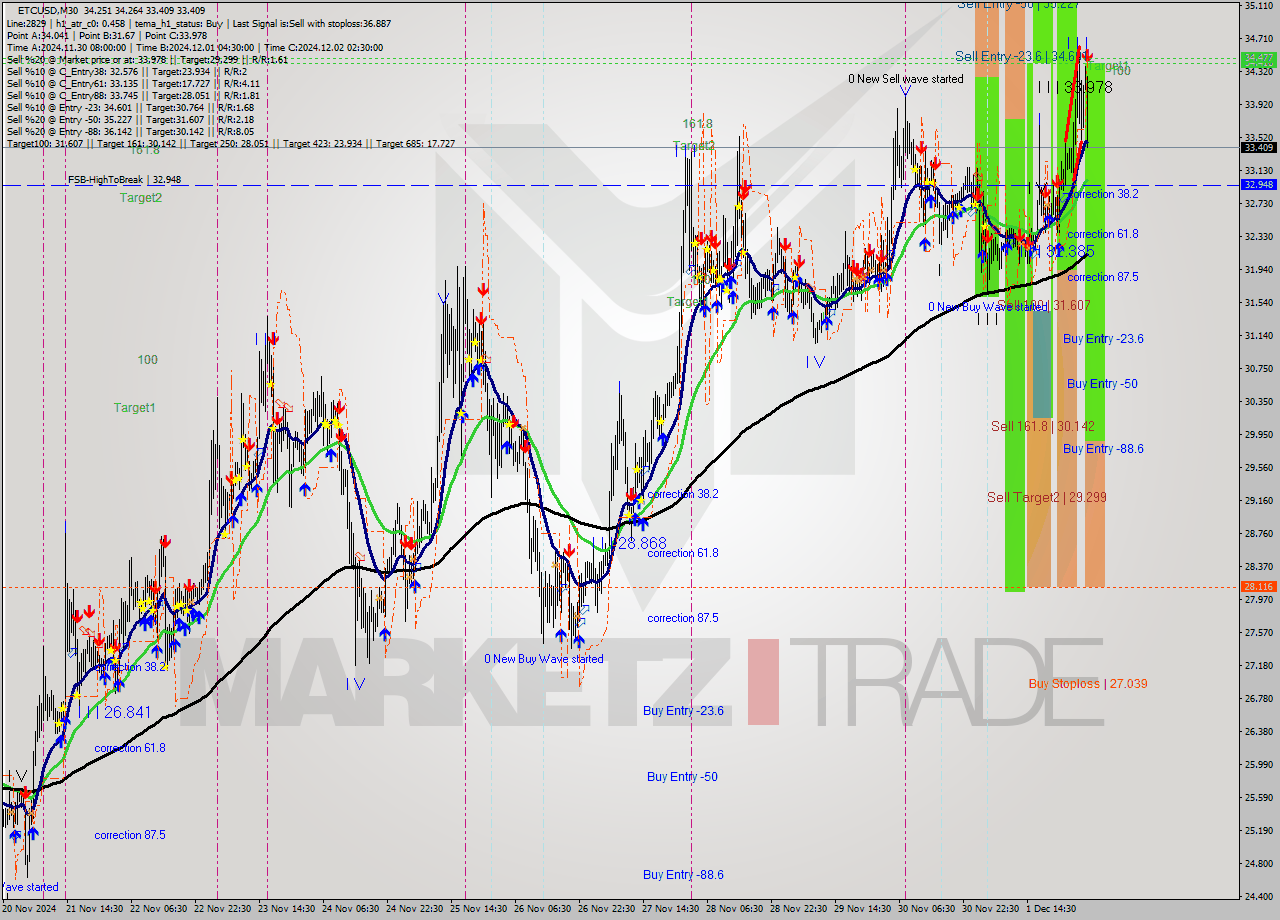Click the '1 Dec 14:30' time axis label

point(1052,909)
